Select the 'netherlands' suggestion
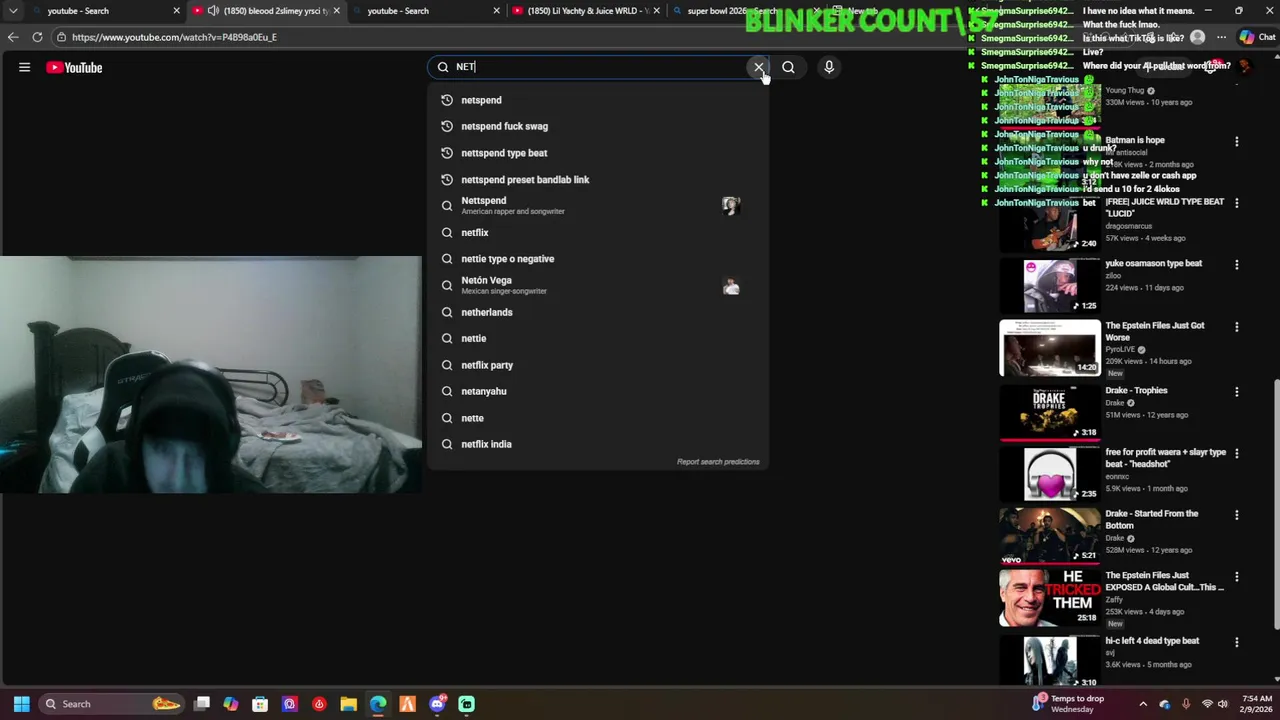Screen dimensions: 1280x720 pyautogui.click(x=598, y=312)
